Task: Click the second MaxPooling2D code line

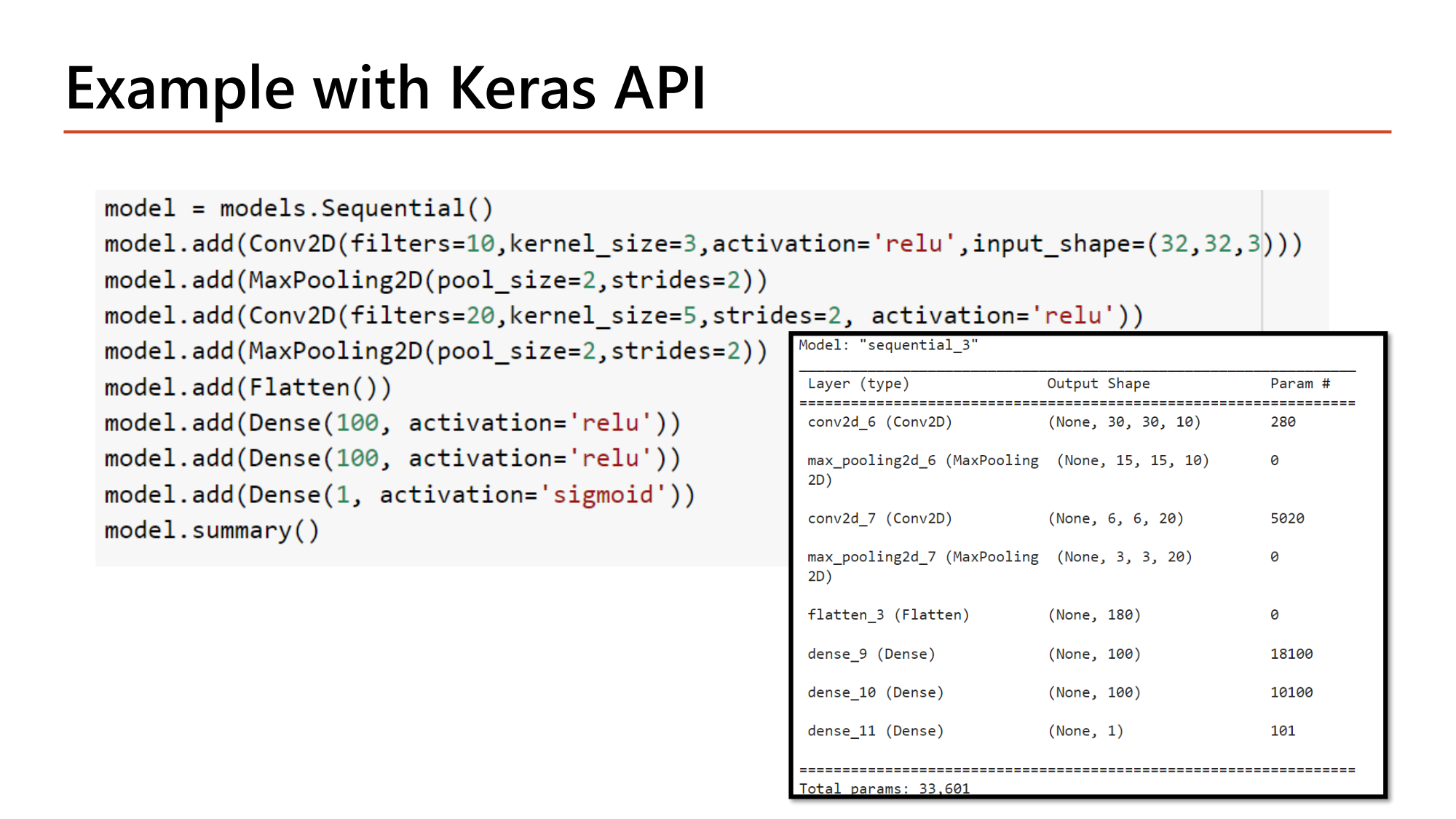Action: point(435,352)
